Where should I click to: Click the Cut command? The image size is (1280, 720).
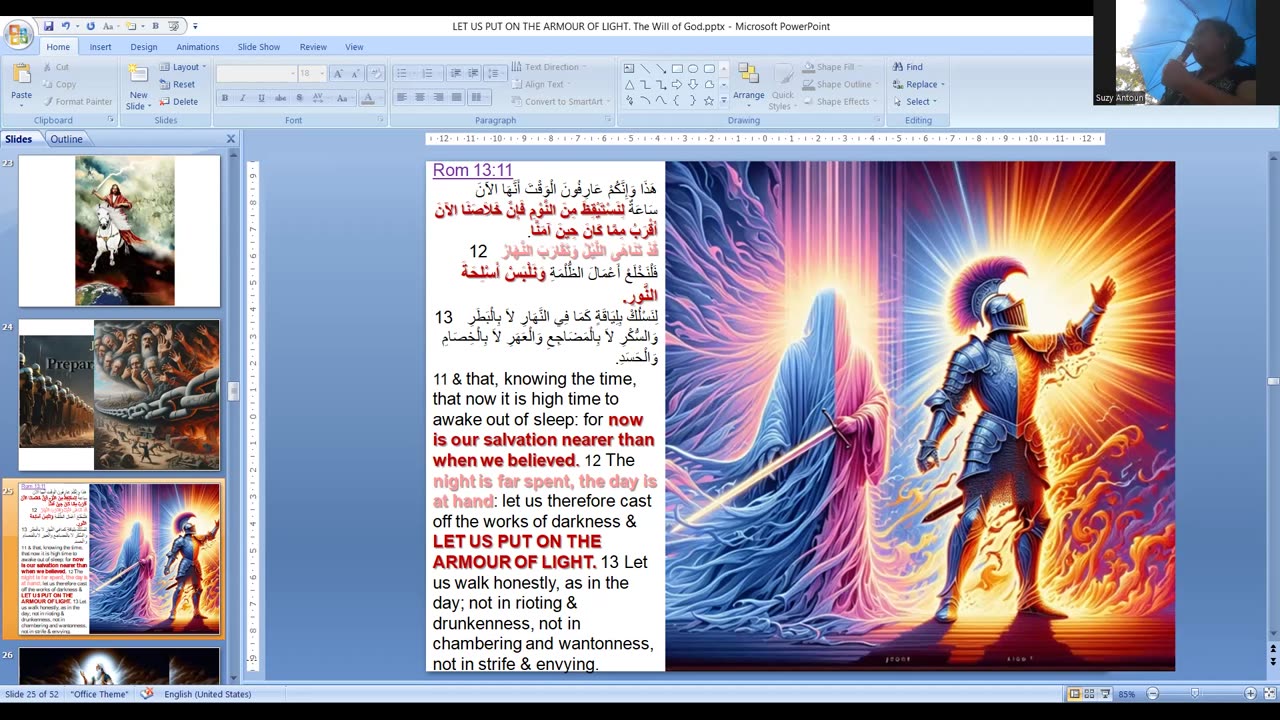(x=56, y=67)
